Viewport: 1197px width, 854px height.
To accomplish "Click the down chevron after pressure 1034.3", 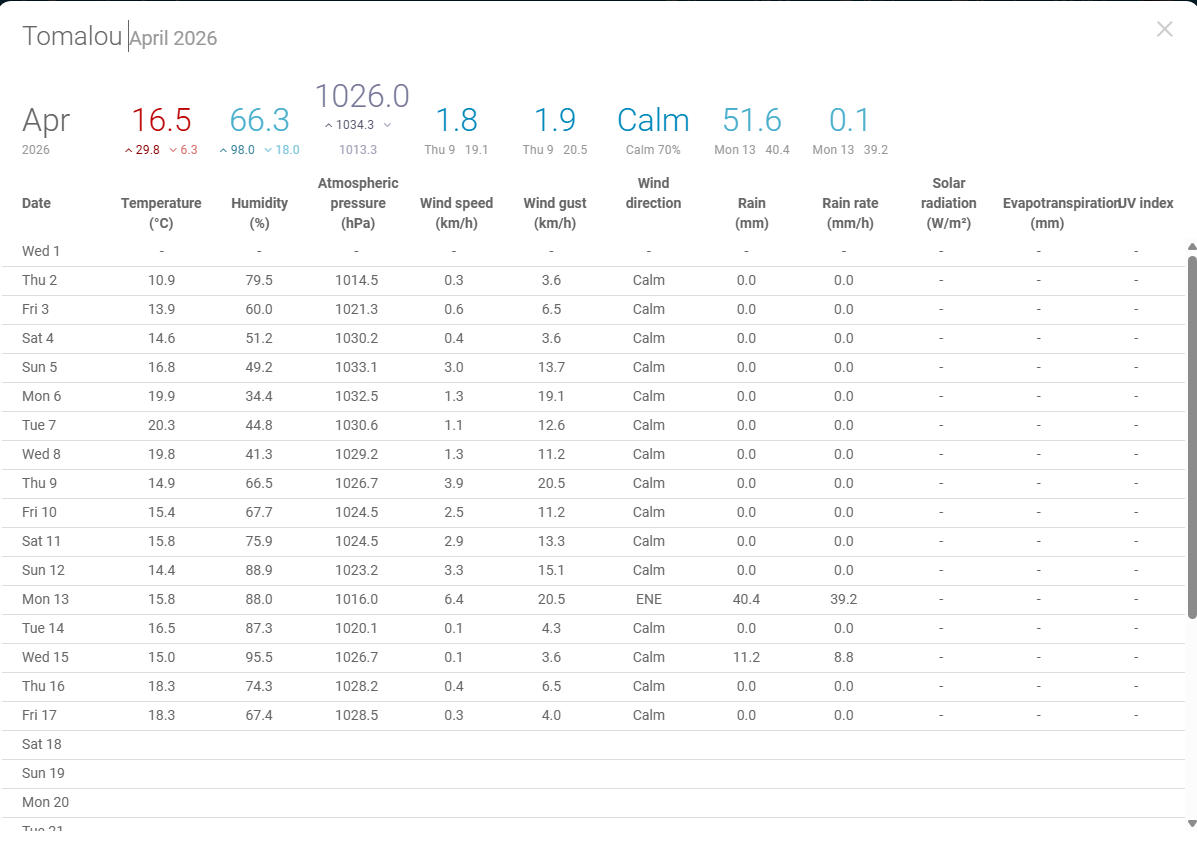I will pyautogui.click(x=387, y=125).
